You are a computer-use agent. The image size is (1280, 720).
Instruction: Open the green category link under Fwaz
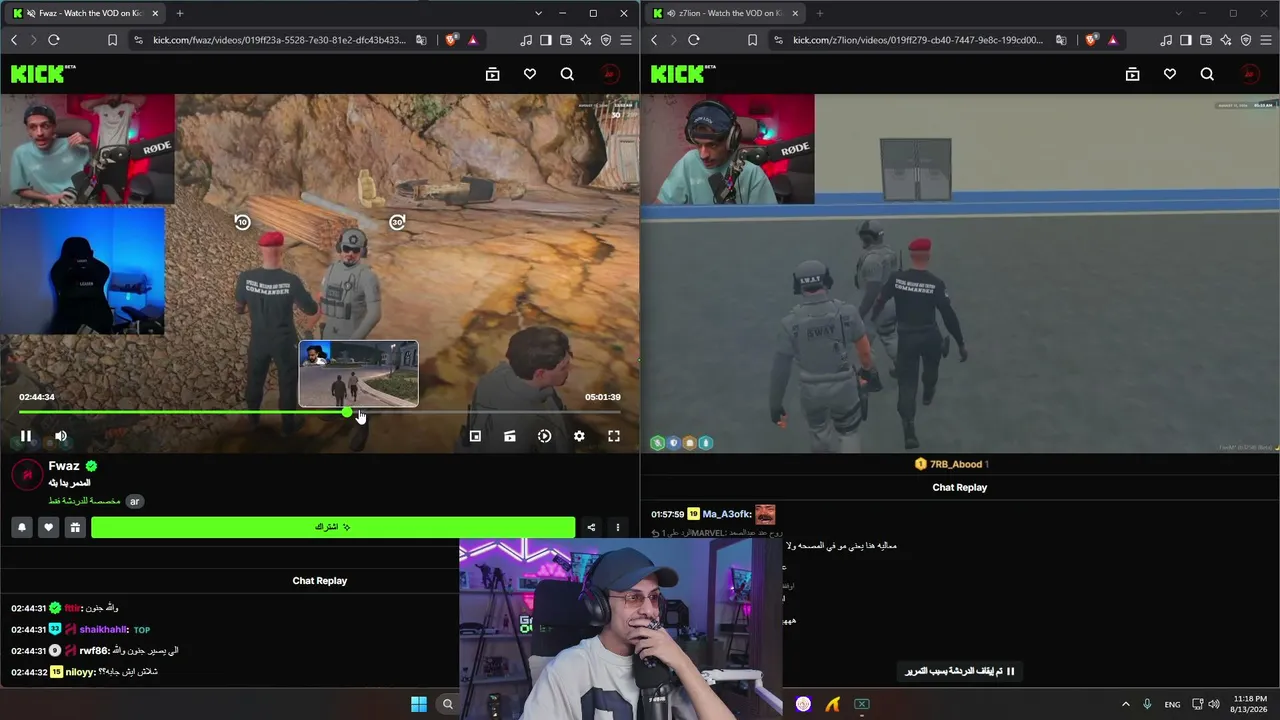point(84,501)
